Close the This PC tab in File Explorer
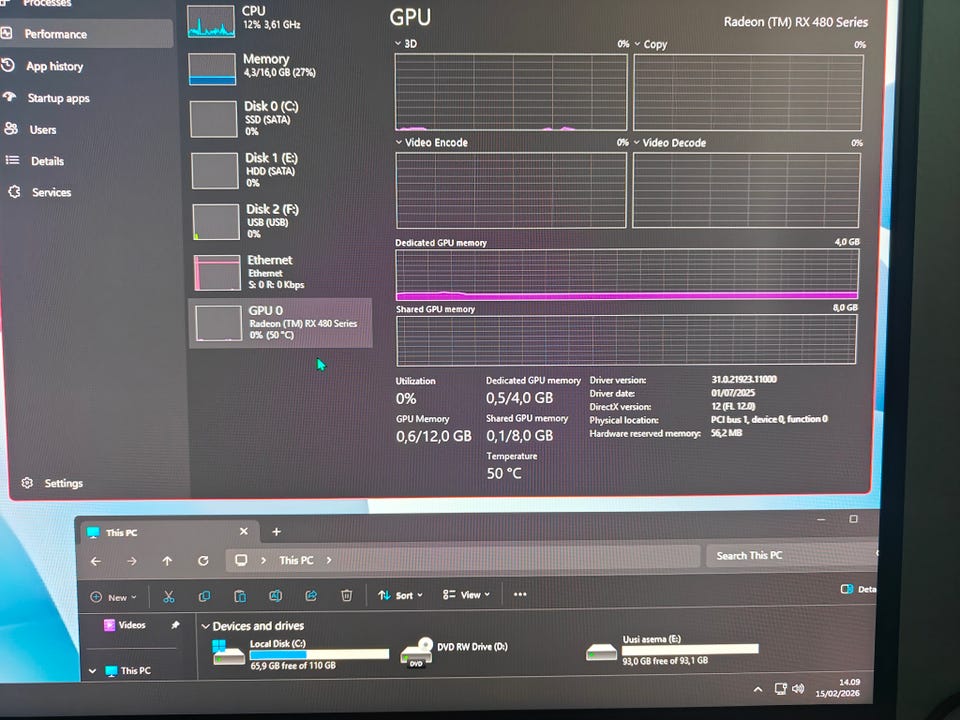The image size is (960, 720). 244,531
